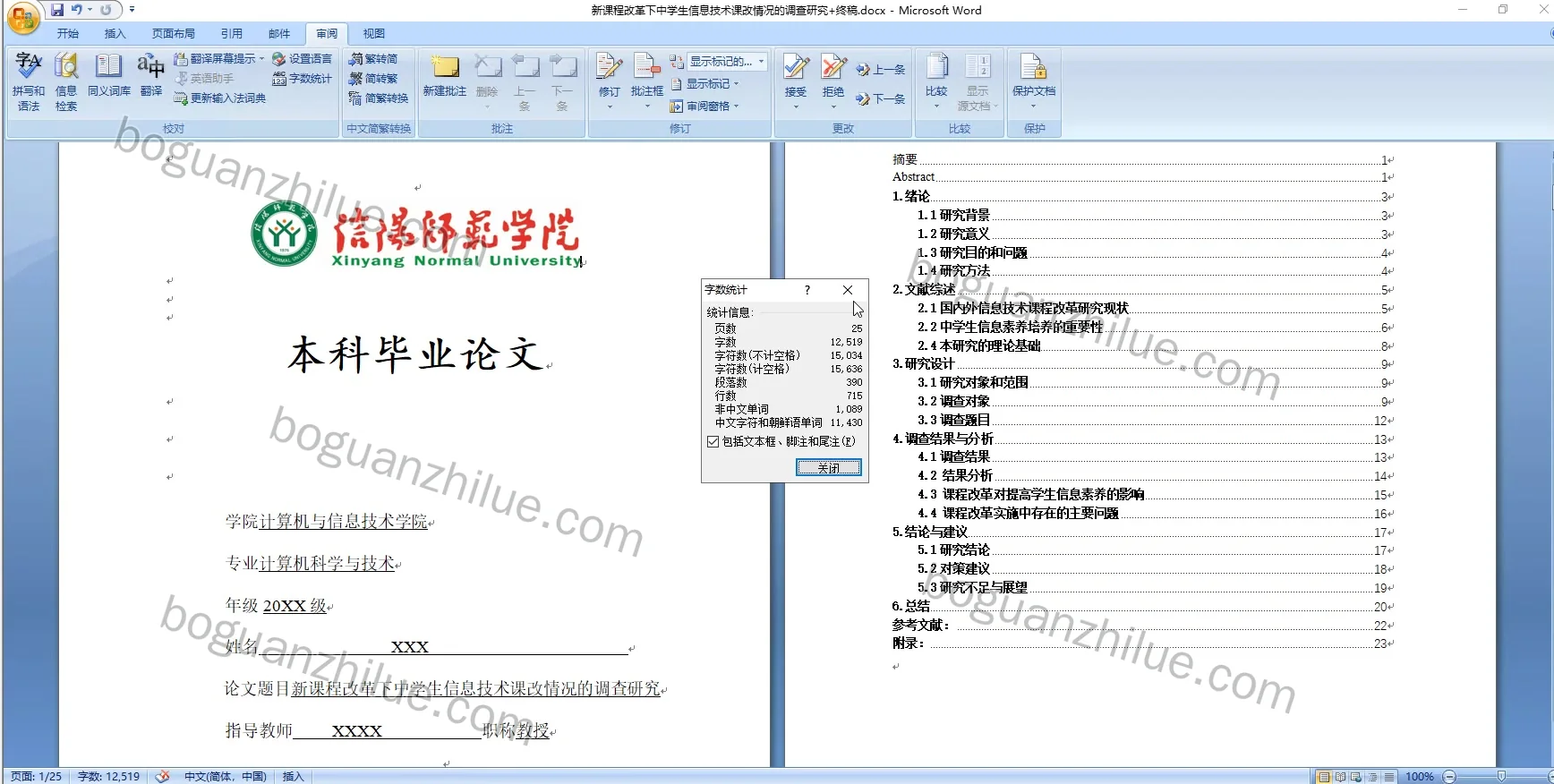Go to Previous change (上一条)
Viewport: 1554px width, 784px height.
pos(881,70)
